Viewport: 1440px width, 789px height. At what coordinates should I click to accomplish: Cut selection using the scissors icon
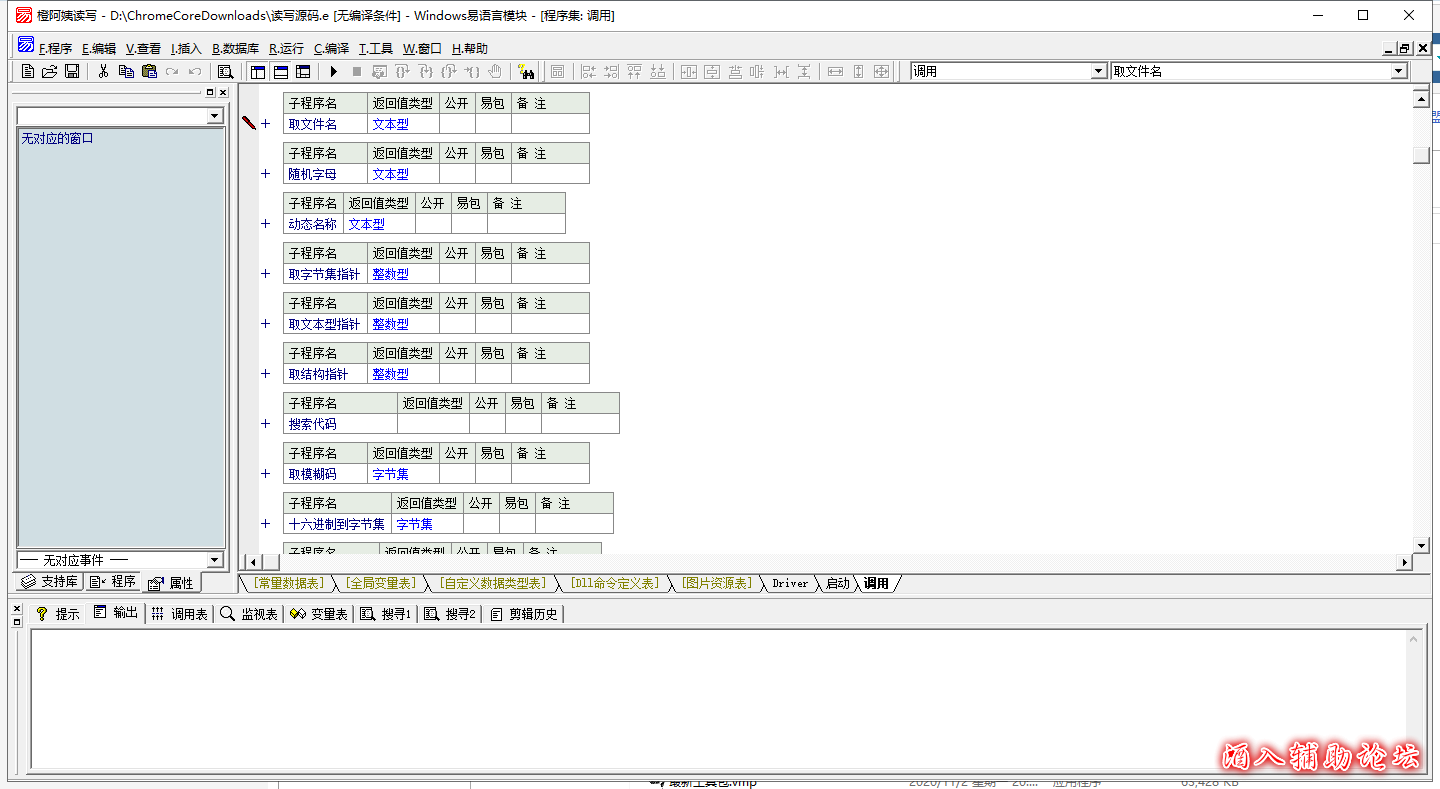pyautogui.click(x=102, y=71)
